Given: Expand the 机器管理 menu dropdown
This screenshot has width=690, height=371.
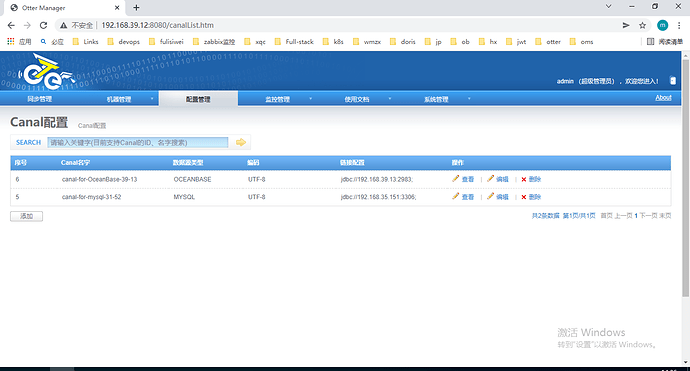Looking at the screenshot, I should [x=152, y=99].
